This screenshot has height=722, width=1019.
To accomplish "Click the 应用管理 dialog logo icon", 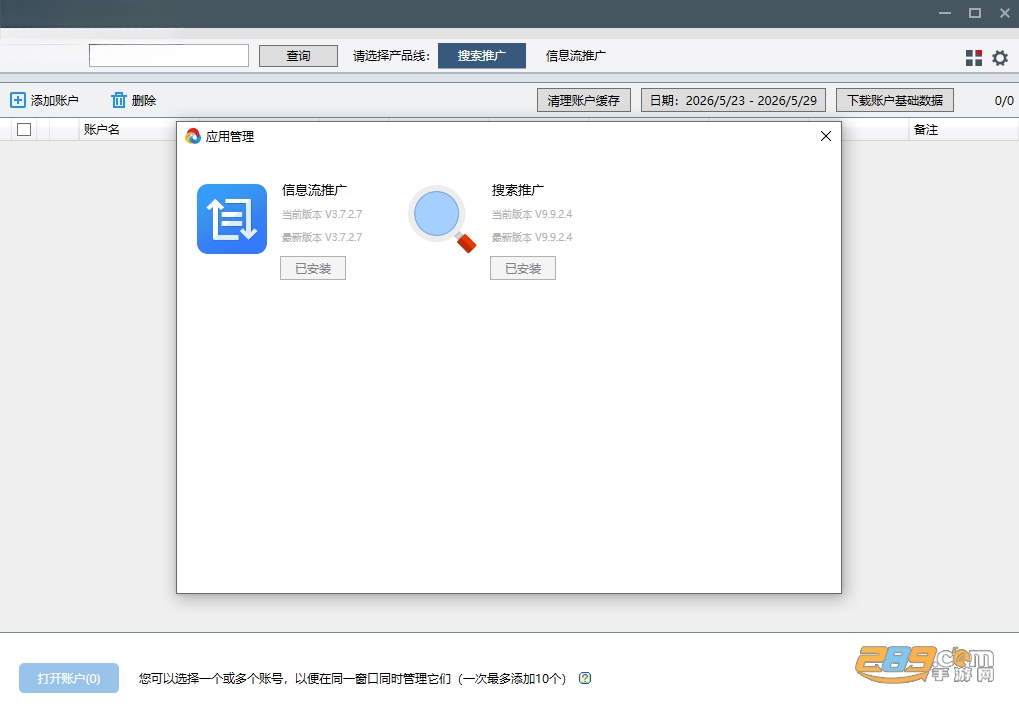I will pos(192,136).
